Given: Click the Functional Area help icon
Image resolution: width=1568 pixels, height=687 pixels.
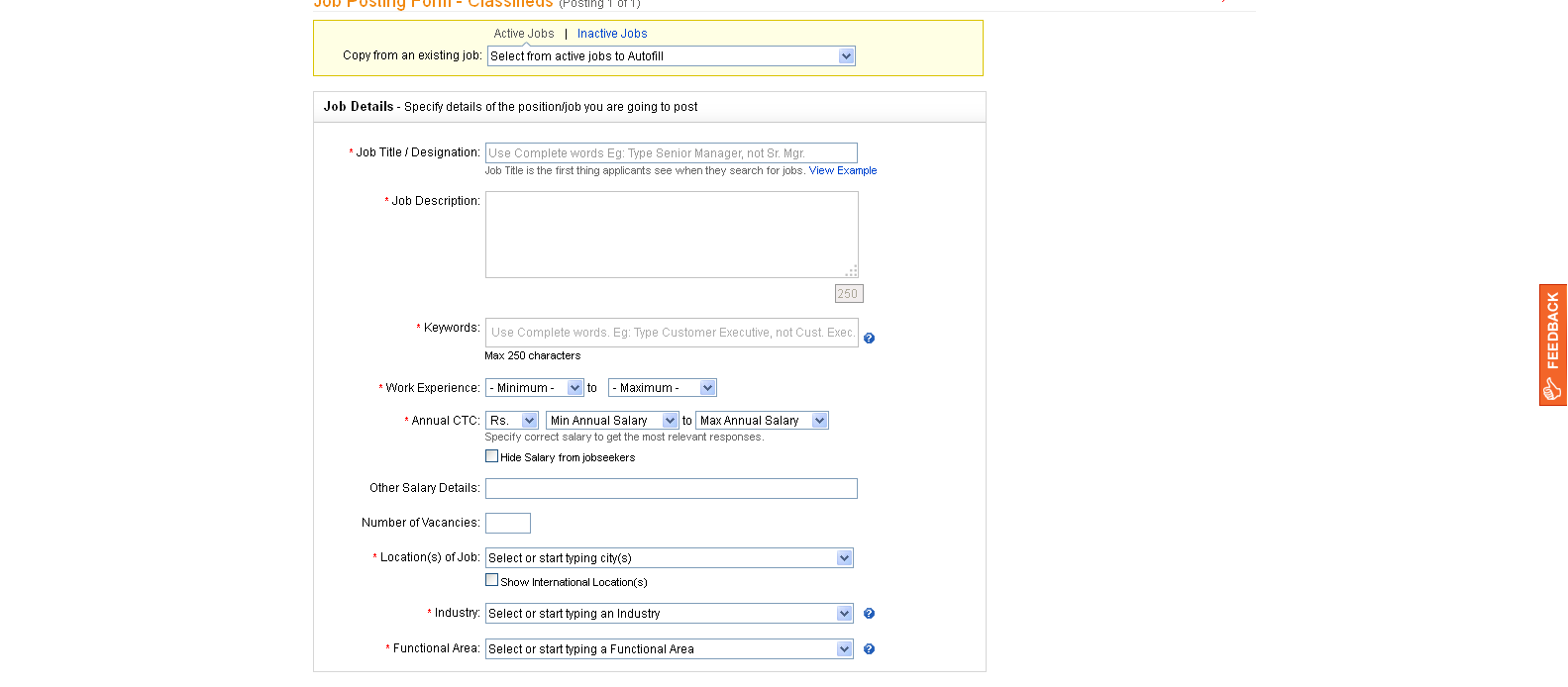Looking at the screenshot, I should 869,649.
